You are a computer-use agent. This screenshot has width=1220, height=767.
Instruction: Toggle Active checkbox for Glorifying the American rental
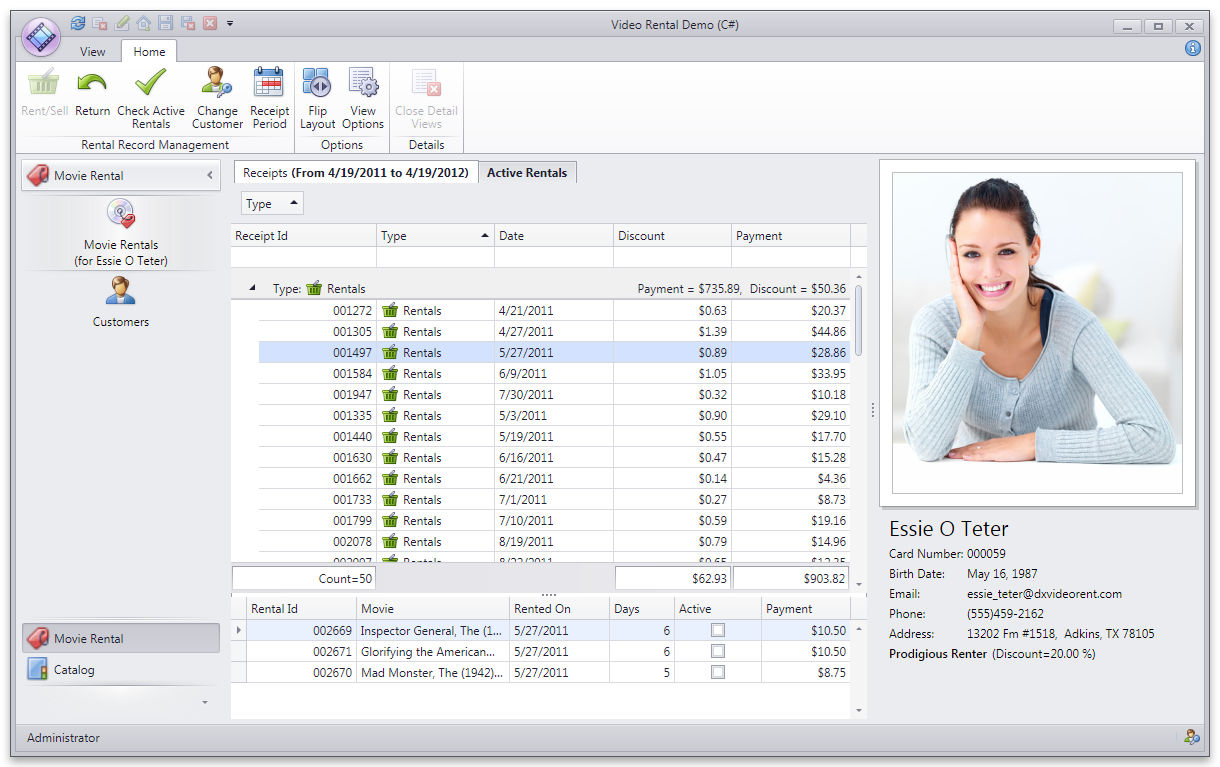[717, 652]
